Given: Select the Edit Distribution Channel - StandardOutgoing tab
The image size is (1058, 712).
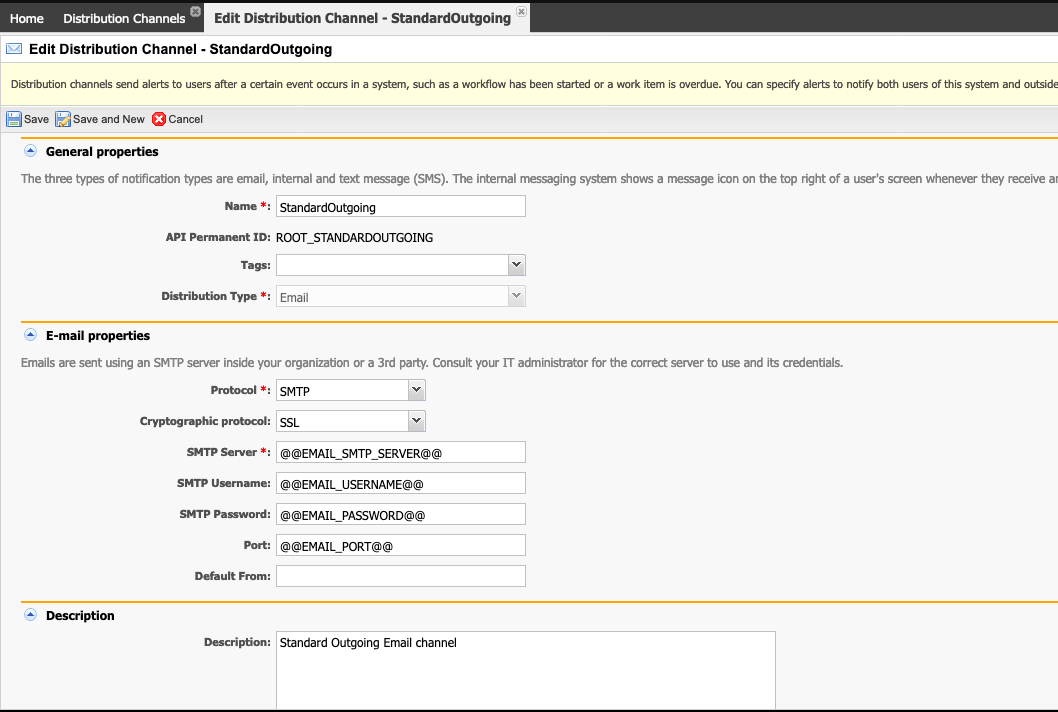Looking at the screenshot, I should click(362, 18).
